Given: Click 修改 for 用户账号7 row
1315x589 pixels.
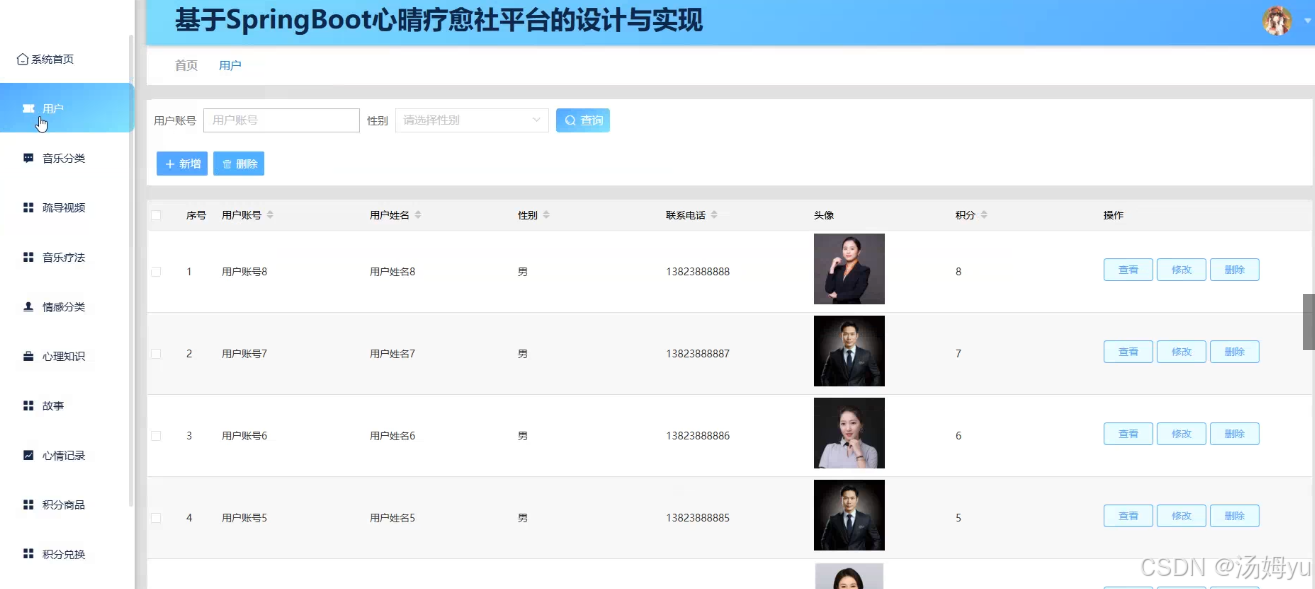Looking at the screenshot, I should (x=1181, y=352).
